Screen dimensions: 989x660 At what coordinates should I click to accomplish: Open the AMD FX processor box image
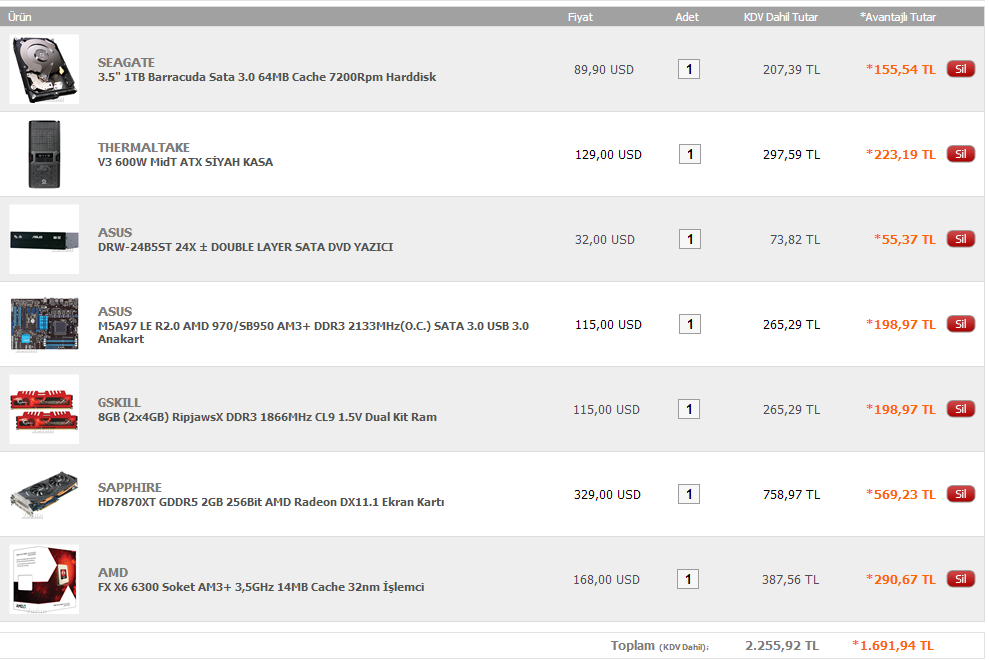(x=44, y=579)
